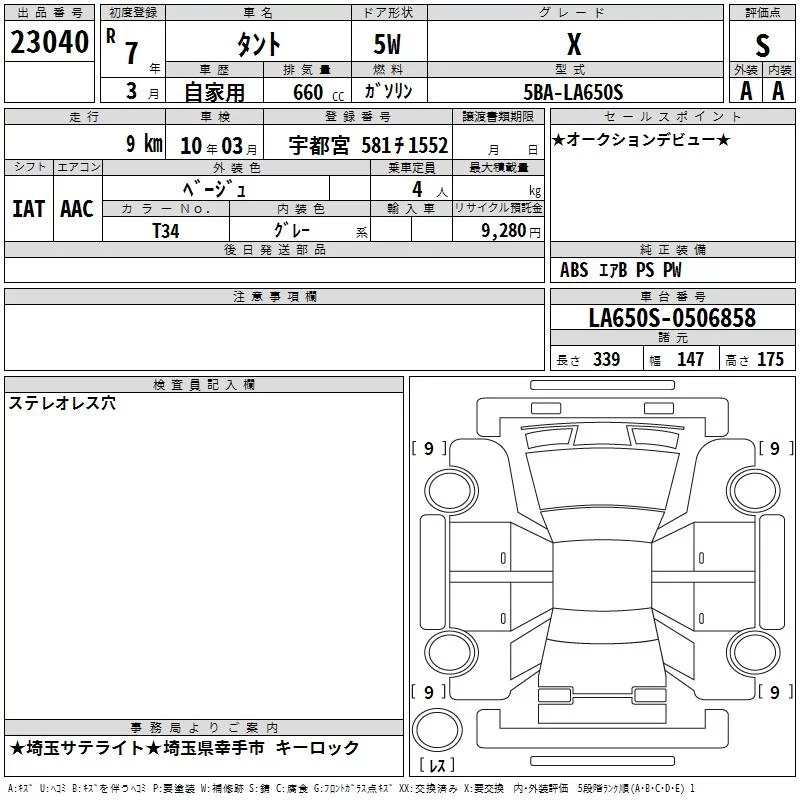Select exterior color ベージュ
Image resolution: width=800 pixels, height=800 pixels.
(215, 189)
